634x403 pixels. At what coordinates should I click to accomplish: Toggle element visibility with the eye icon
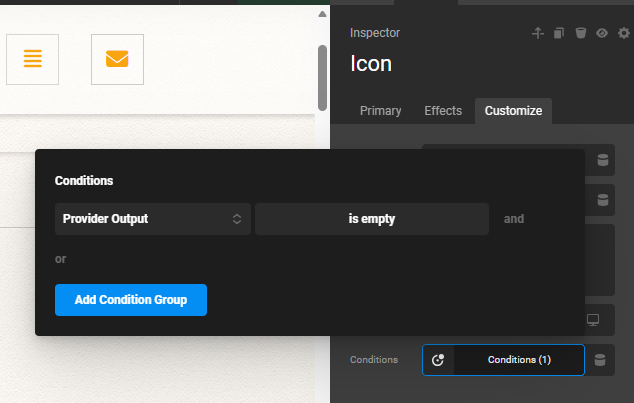pos(602,33)
